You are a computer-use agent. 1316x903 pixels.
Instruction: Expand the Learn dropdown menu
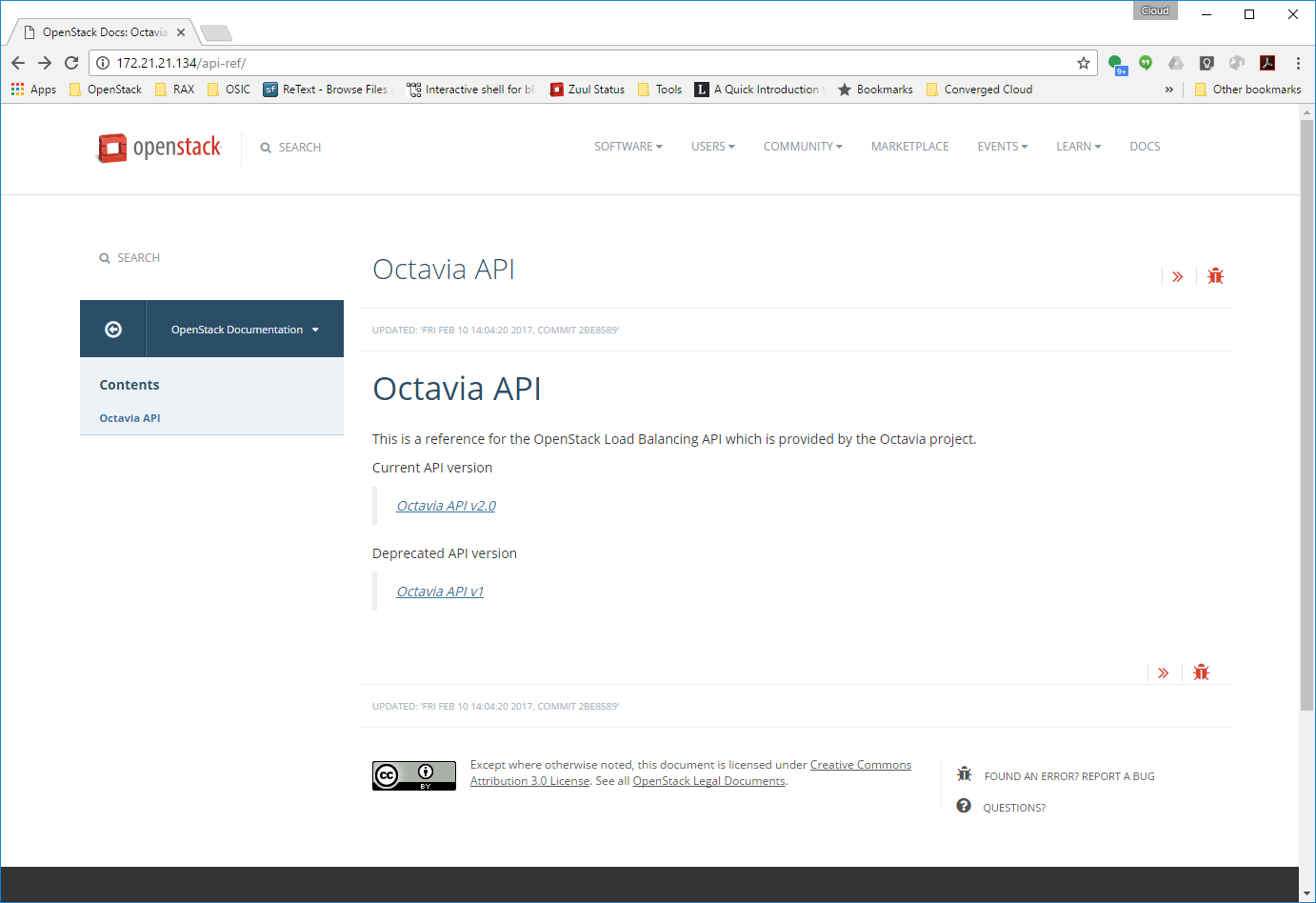click(1078, 147)
